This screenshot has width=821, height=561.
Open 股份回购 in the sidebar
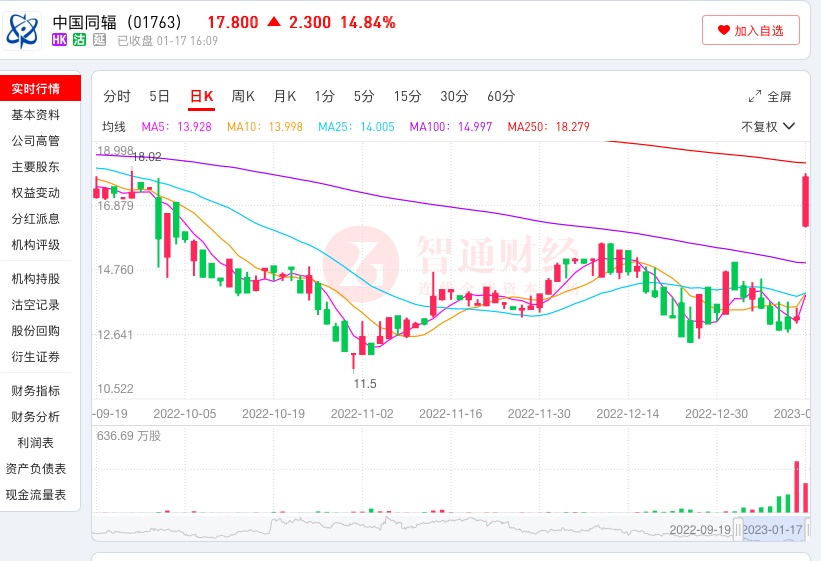click(x=36, y=331)
